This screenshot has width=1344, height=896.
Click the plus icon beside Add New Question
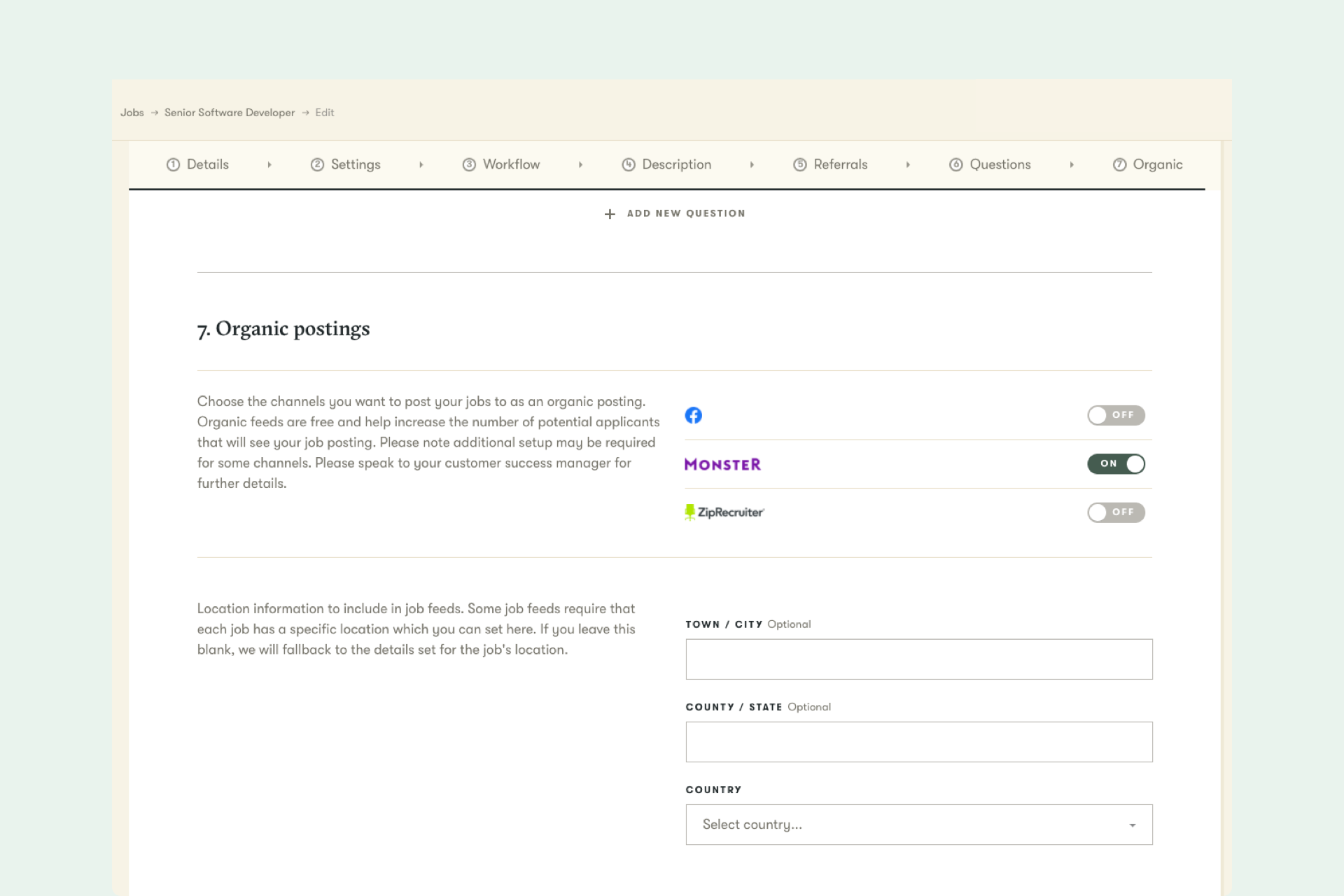(610, 213)
